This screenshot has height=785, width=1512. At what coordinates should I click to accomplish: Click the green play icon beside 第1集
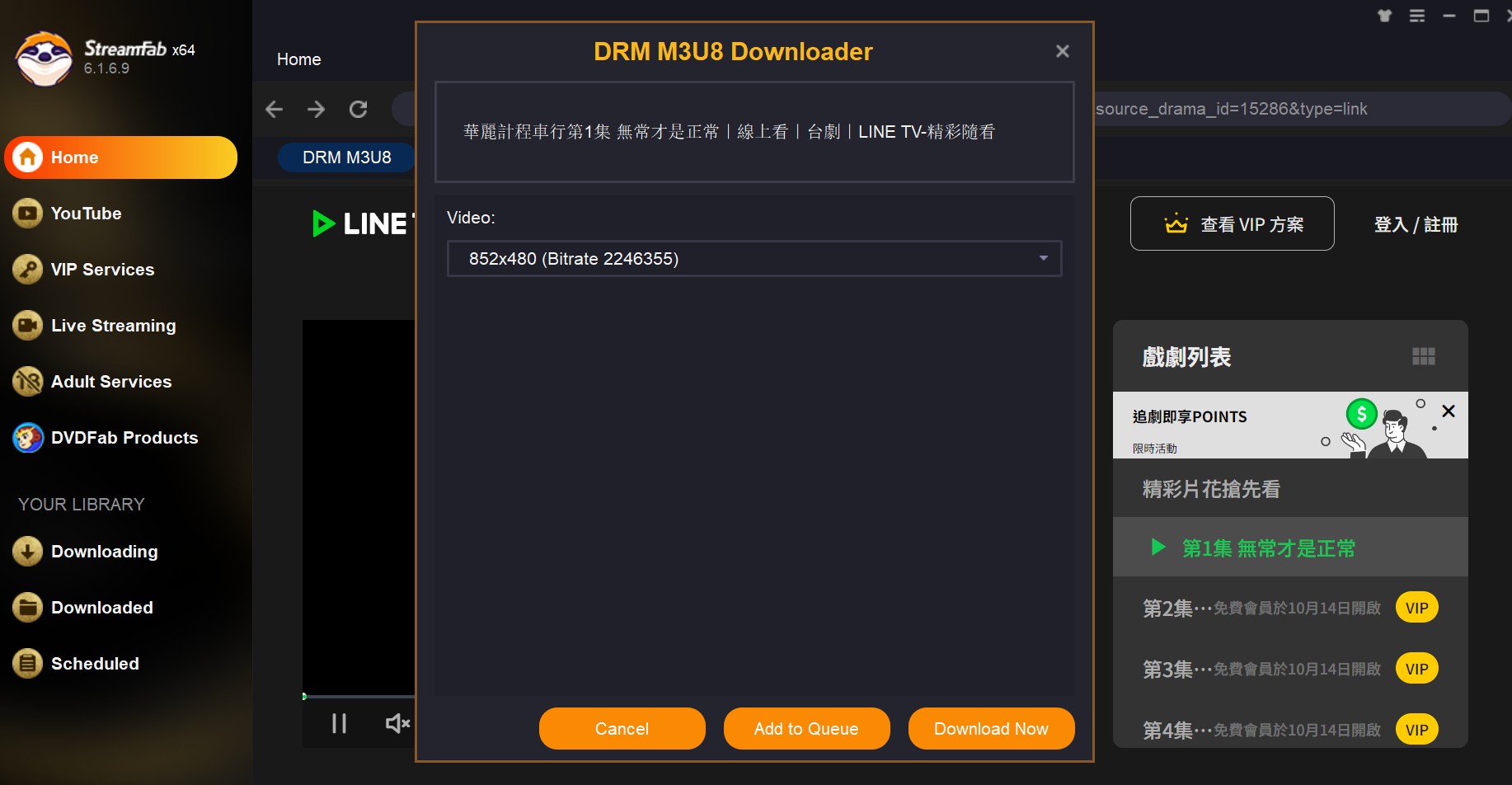click(x=1158, y=547)
